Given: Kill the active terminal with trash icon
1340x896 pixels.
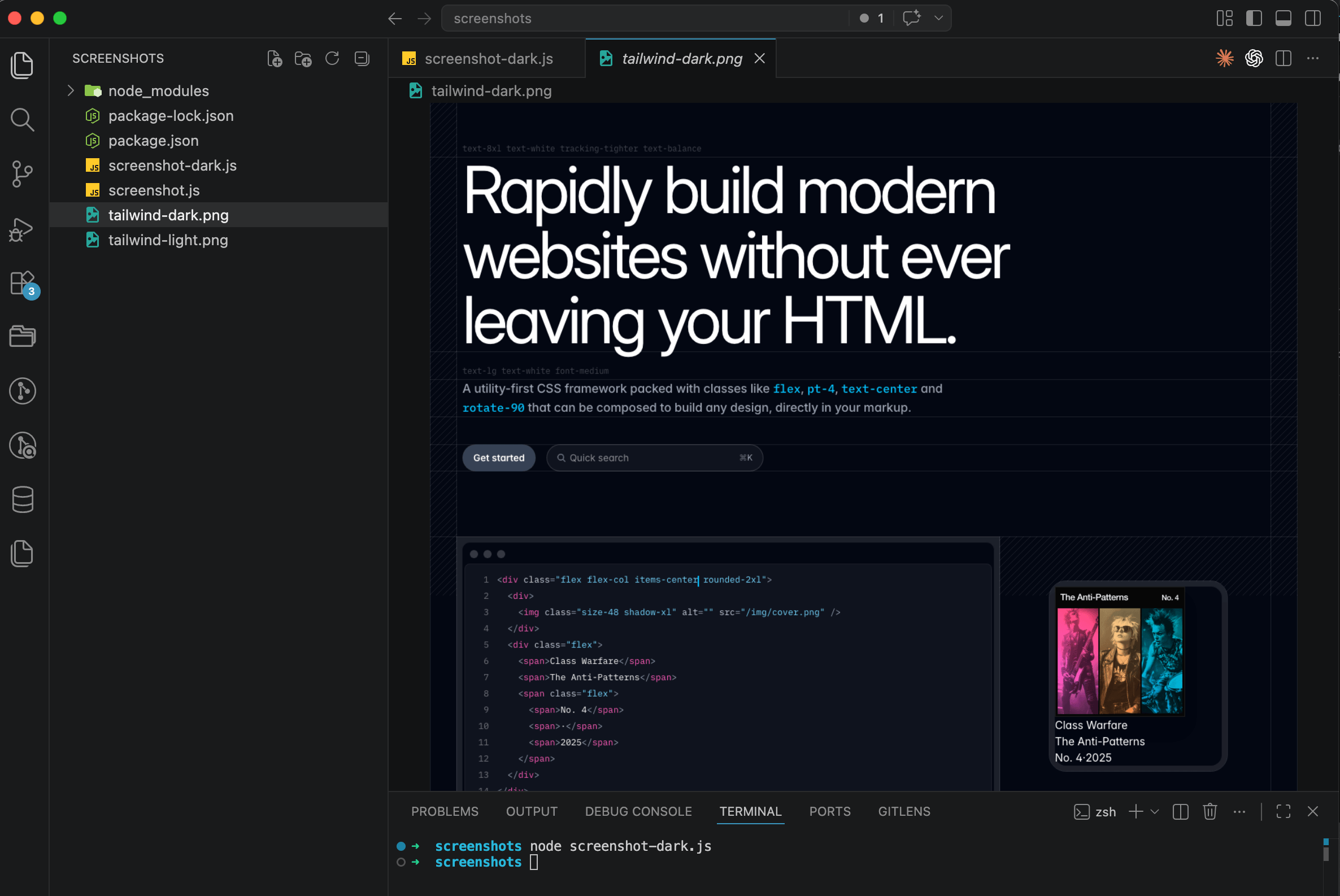Looking at the screenshot, I should click(x=1210, y=811).
